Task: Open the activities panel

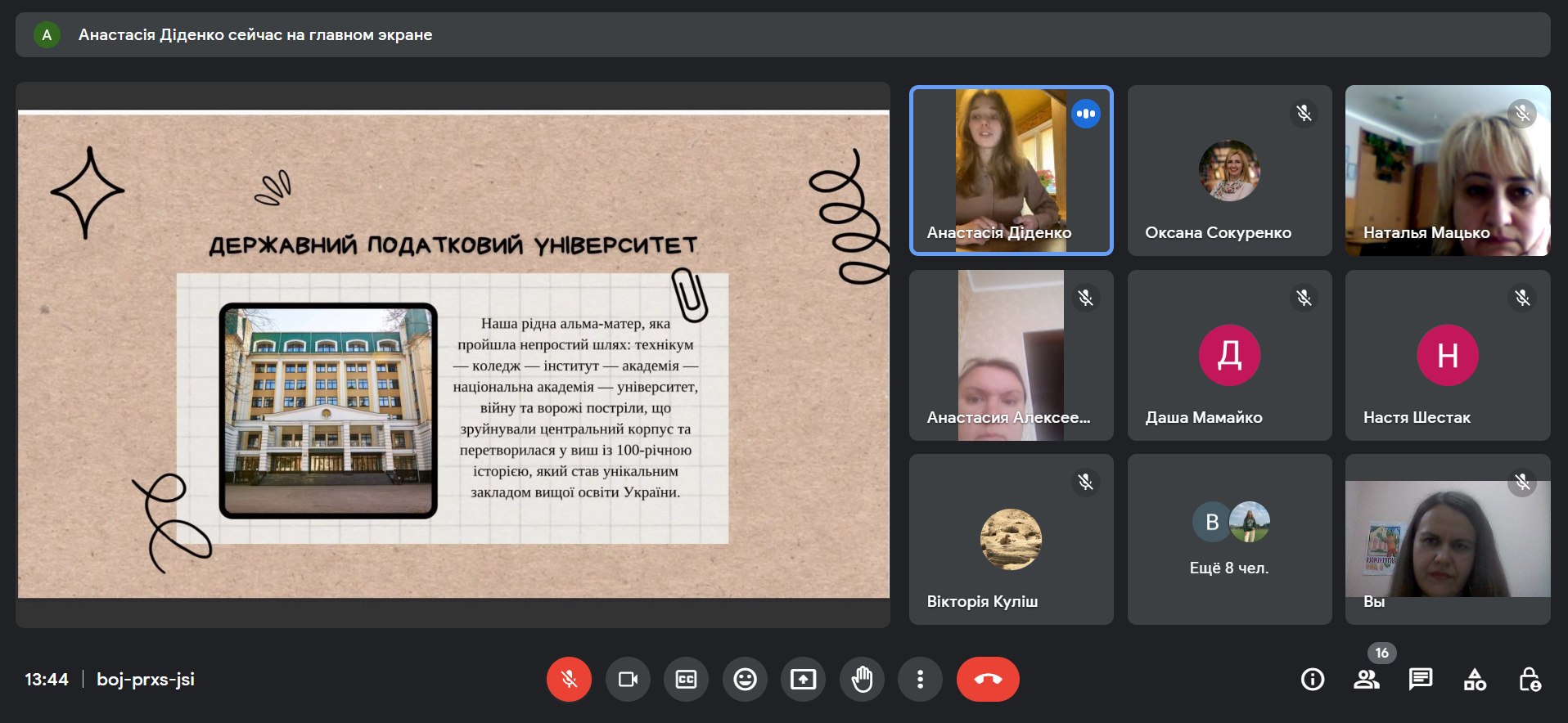Action: pyautogui.click(x=1475, y=679)
